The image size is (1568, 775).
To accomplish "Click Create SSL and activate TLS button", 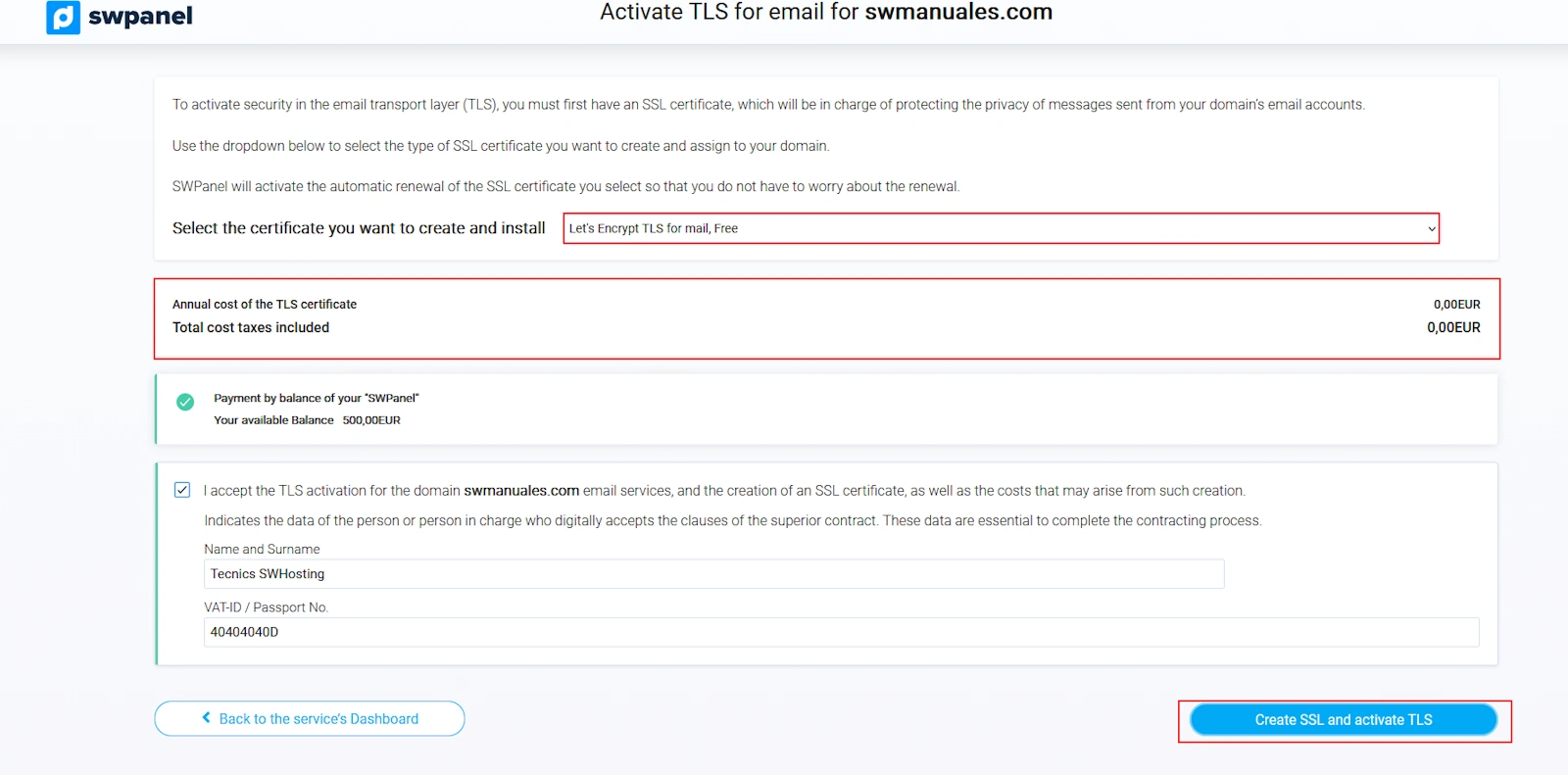I will (x=1344, y=720).
